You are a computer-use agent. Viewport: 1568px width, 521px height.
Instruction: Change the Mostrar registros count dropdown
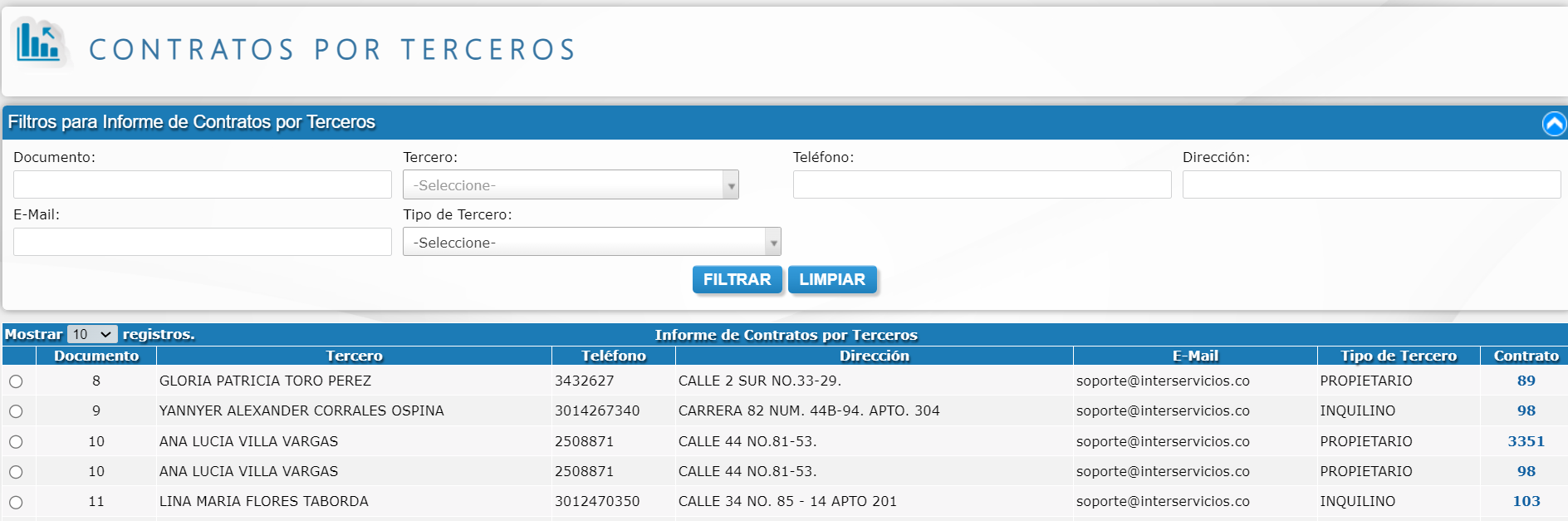[x=92, y=334]
